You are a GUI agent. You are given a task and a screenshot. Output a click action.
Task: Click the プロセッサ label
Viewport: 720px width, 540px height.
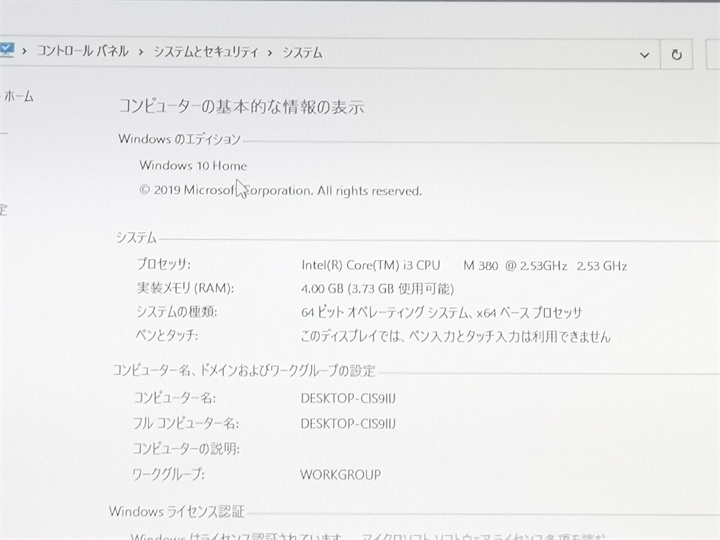coord(163,264)
